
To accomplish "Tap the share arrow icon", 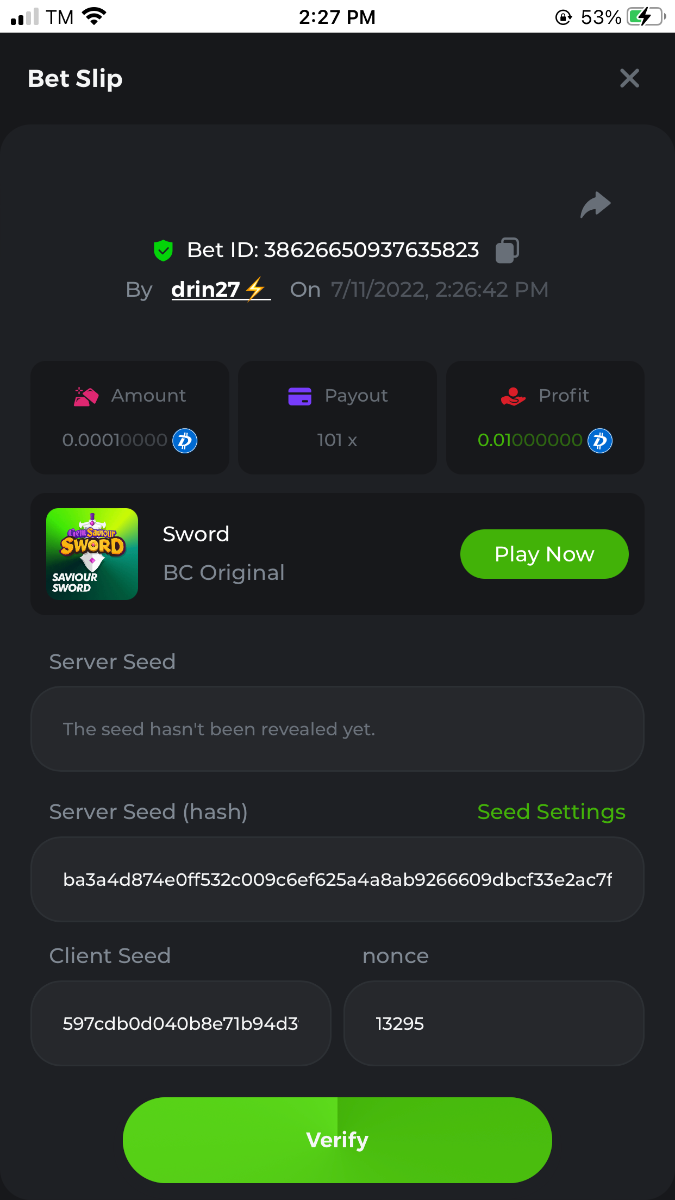I will (x=595, y=205).
